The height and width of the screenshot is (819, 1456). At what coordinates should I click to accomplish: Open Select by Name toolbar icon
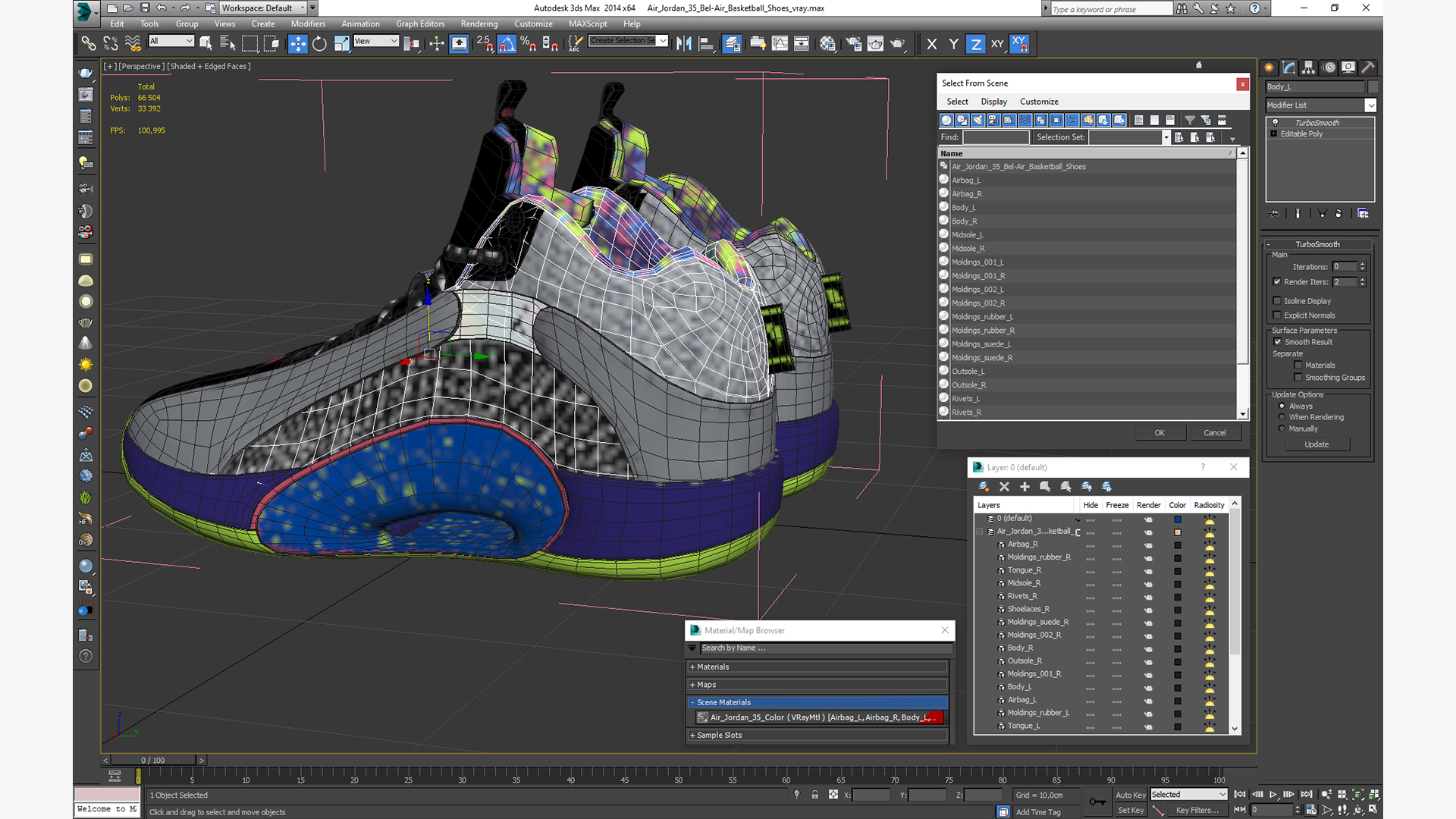227,44
